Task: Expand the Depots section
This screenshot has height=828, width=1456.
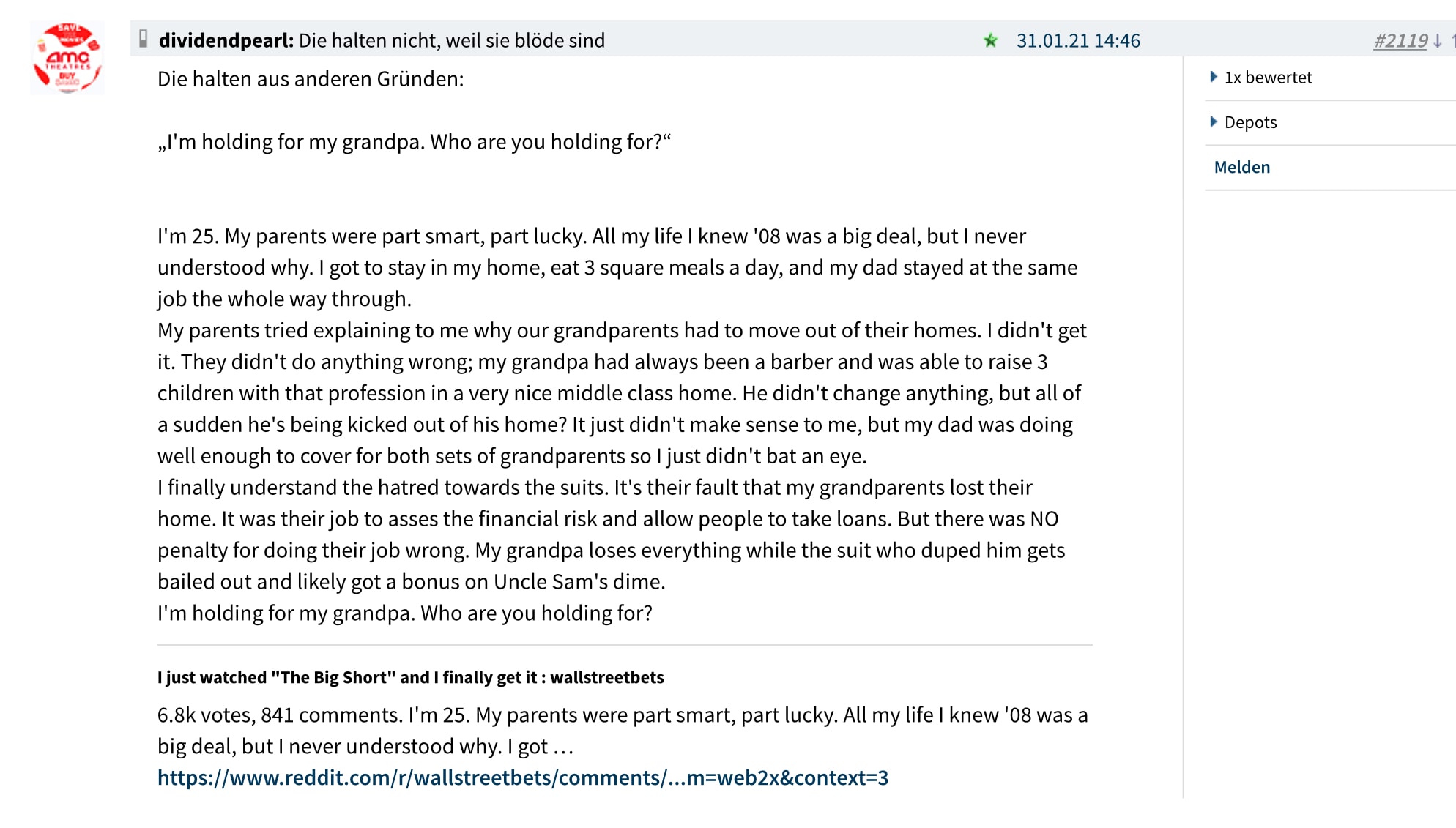Action: [x=1249, y=122]
